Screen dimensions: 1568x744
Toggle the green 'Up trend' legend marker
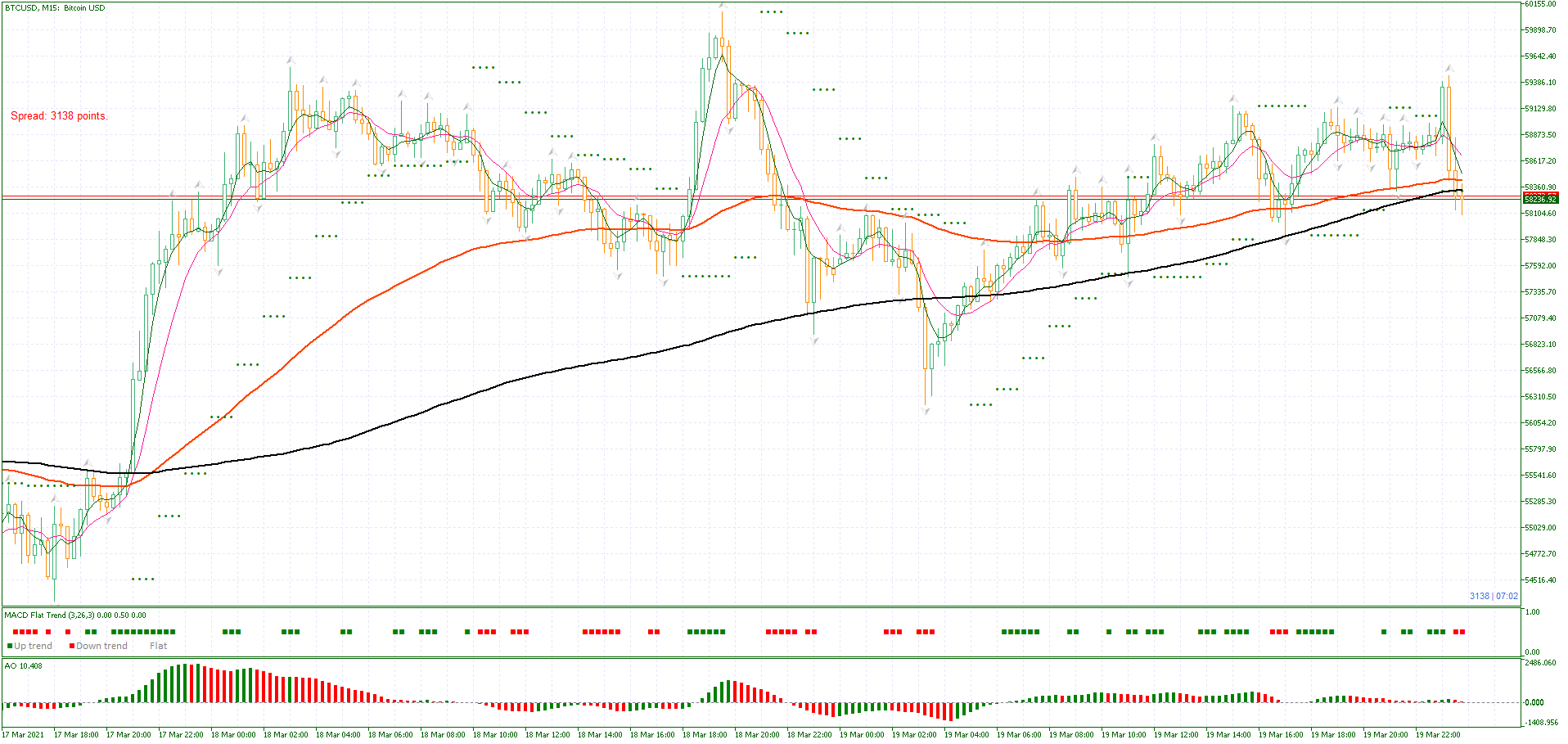(9, 646)
